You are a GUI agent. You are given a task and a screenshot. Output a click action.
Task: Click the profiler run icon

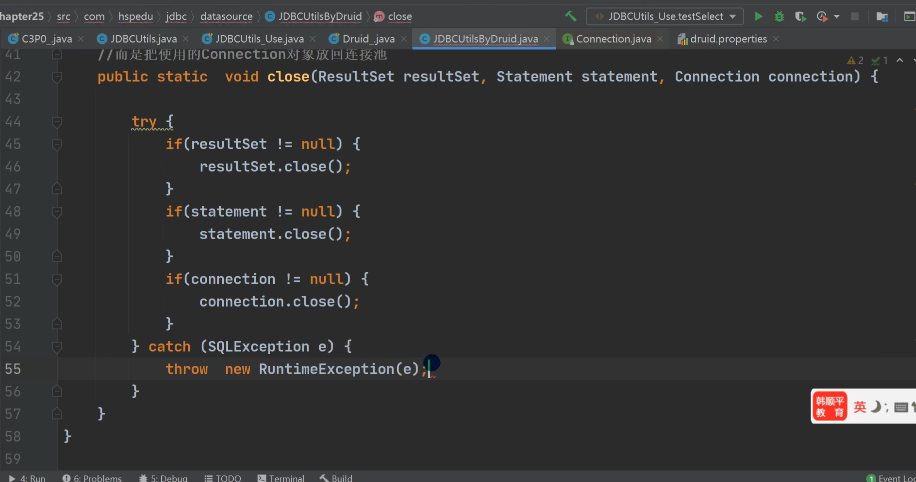[822, 16]
